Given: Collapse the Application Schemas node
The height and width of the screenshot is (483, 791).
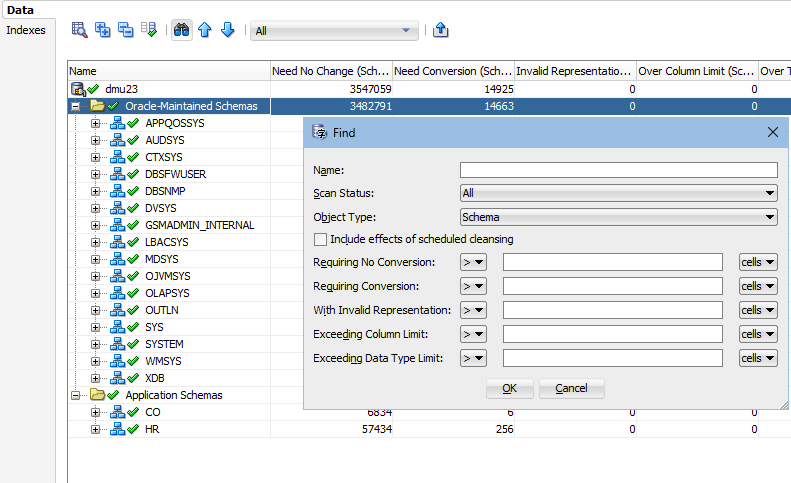Looking at the screenshot, I should [x=75, y=396].
